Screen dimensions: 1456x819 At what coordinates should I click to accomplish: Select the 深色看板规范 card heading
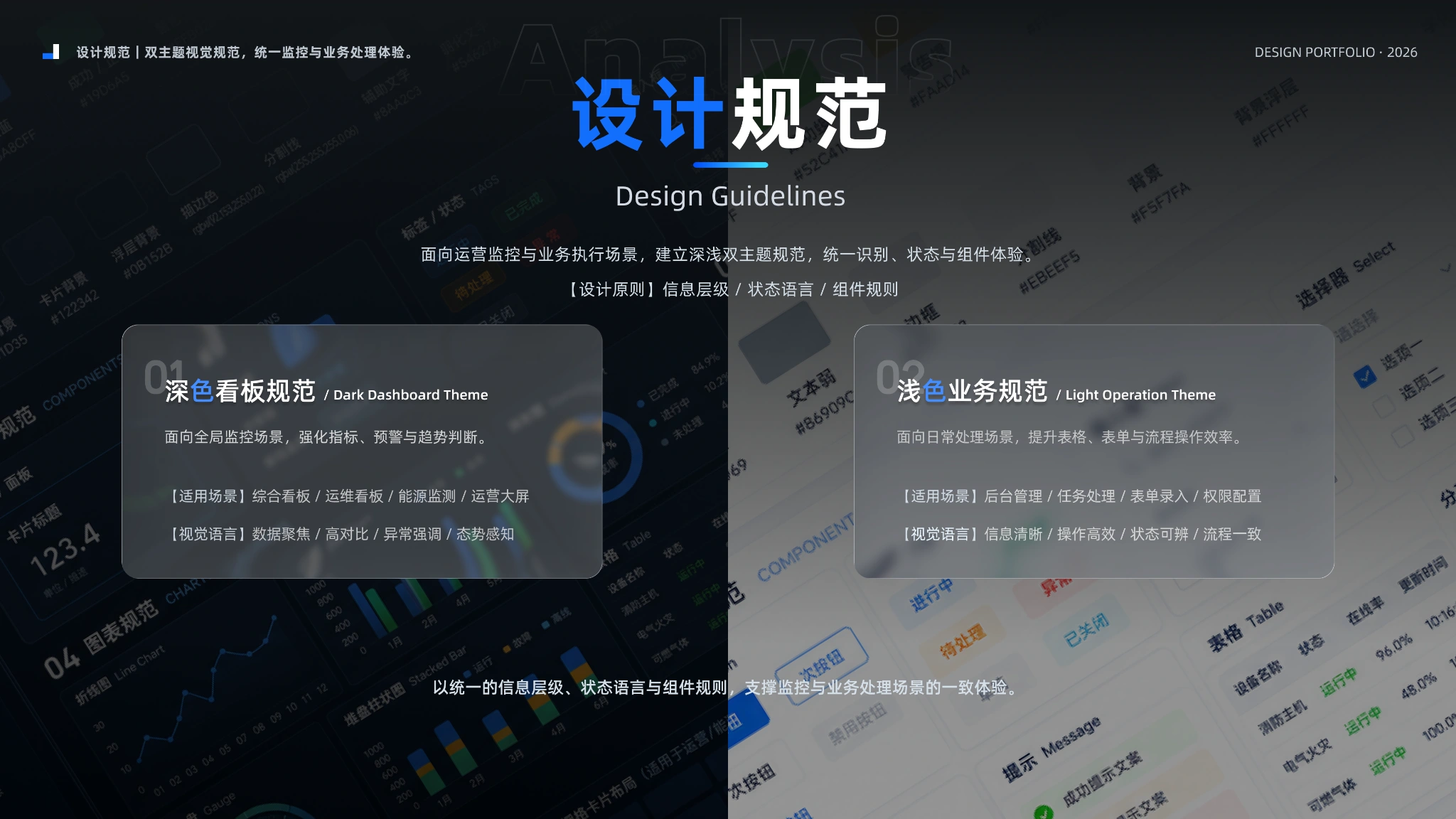(240, 391)
